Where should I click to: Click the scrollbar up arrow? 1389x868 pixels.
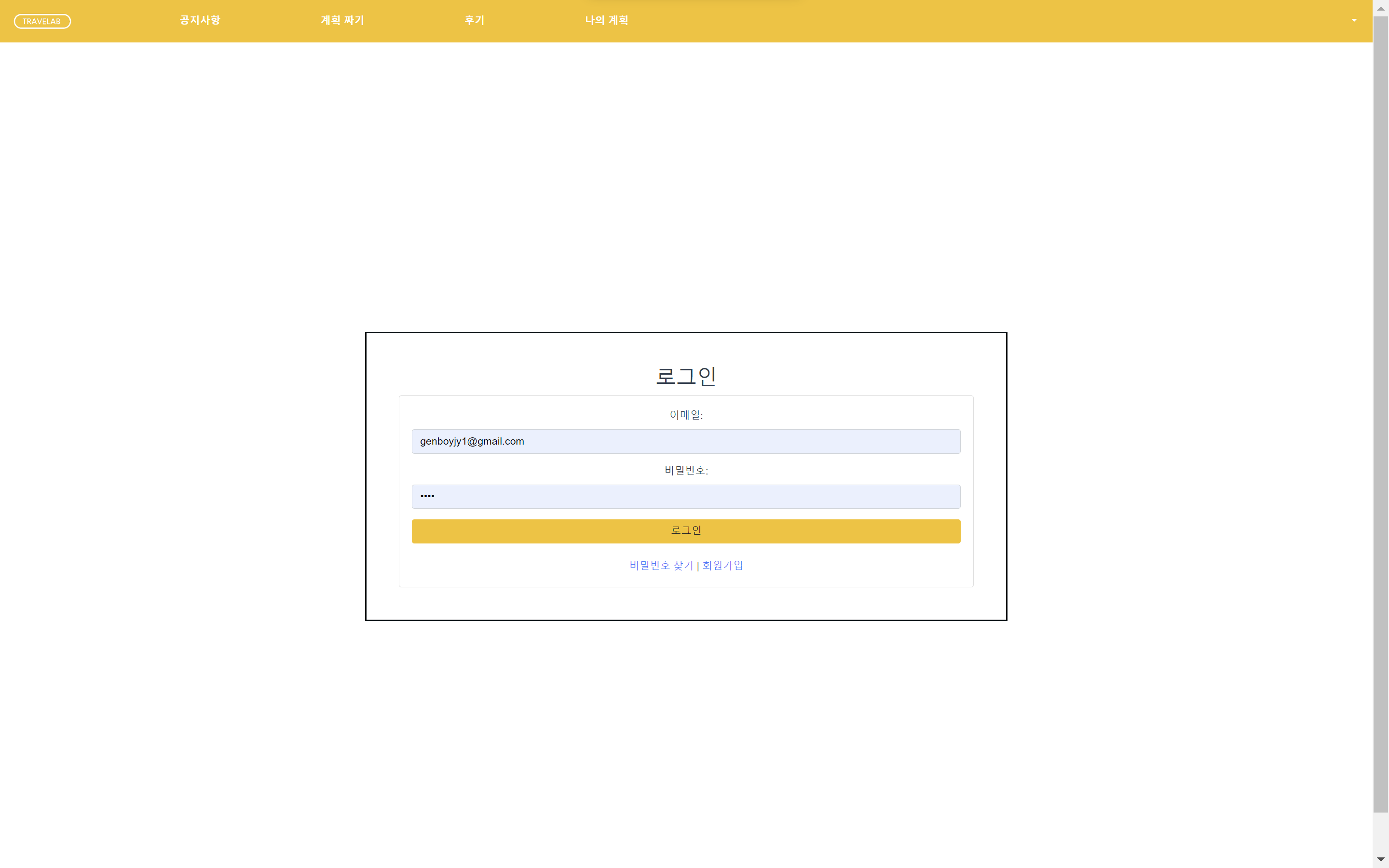(1380, 8)
